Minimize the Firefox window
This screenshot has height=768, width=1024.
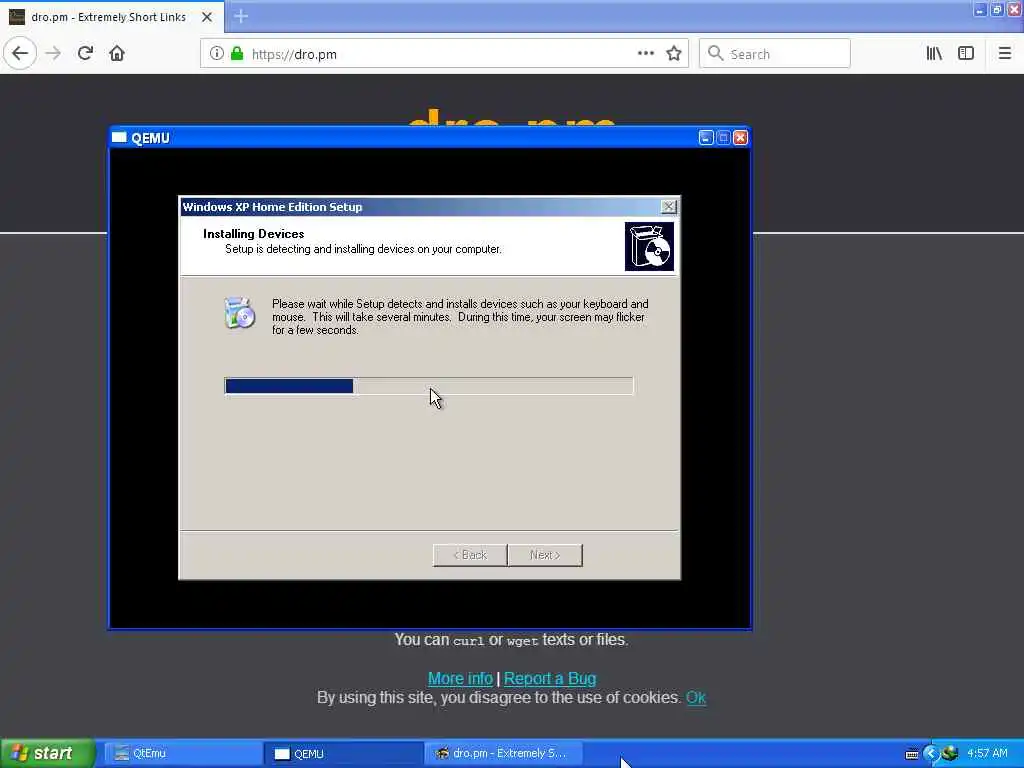(980, 9)
